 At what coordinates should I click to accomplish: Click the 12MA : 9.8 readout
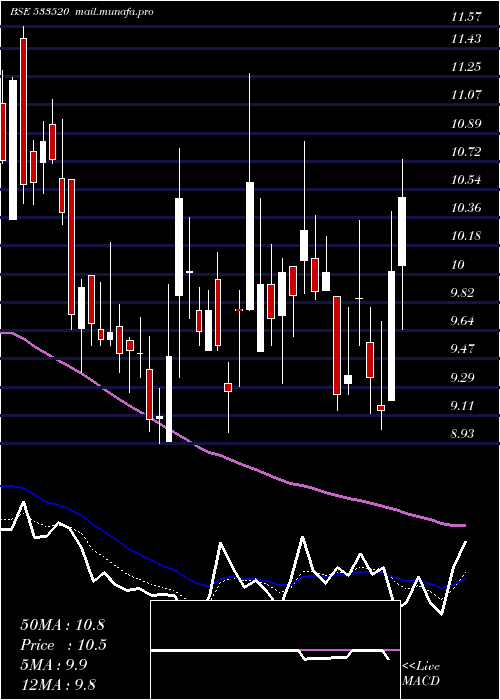(58, 685)
